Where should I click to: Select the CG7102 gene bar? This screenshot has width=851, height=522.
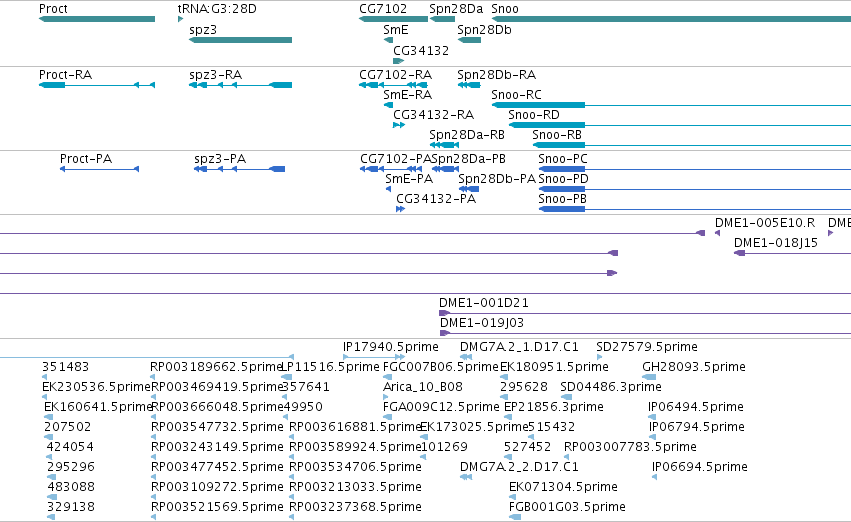pos(393,19)
